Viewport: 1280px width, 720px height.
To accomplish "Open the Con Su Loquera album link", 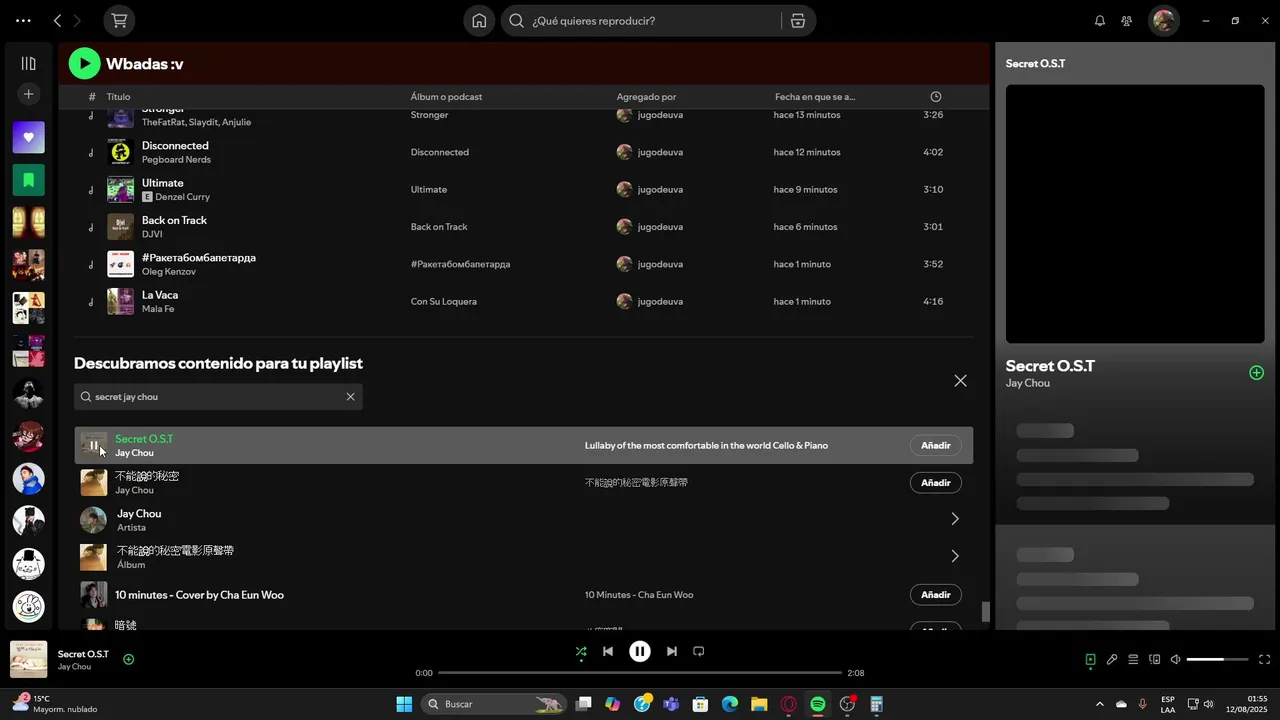I will tap(443, 302).
